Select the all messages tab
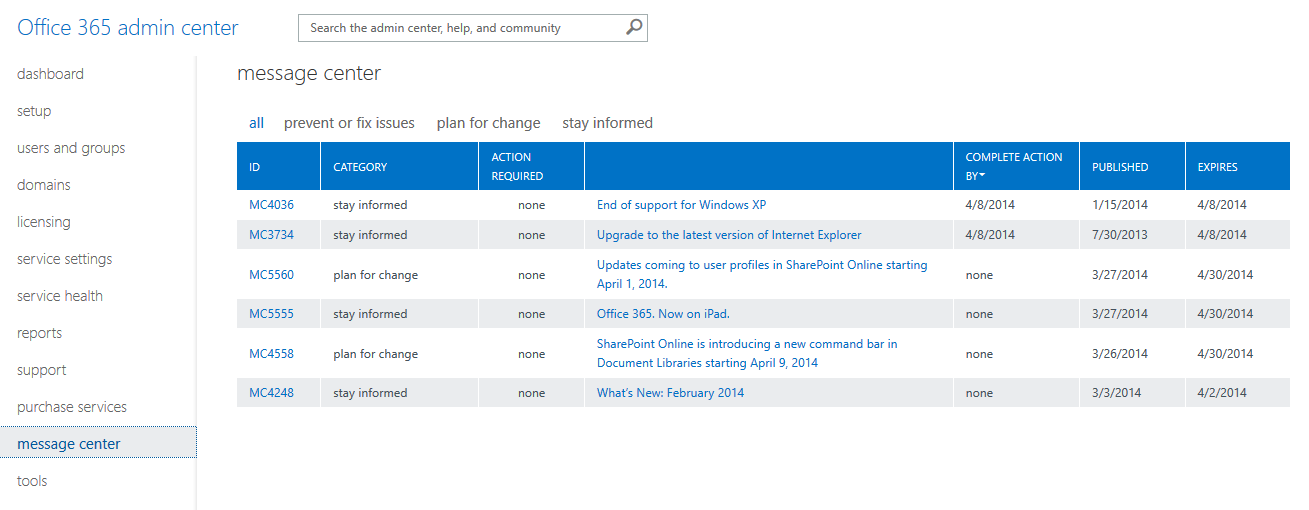This screenshot has height=510, width=1309. click(257, 123)
